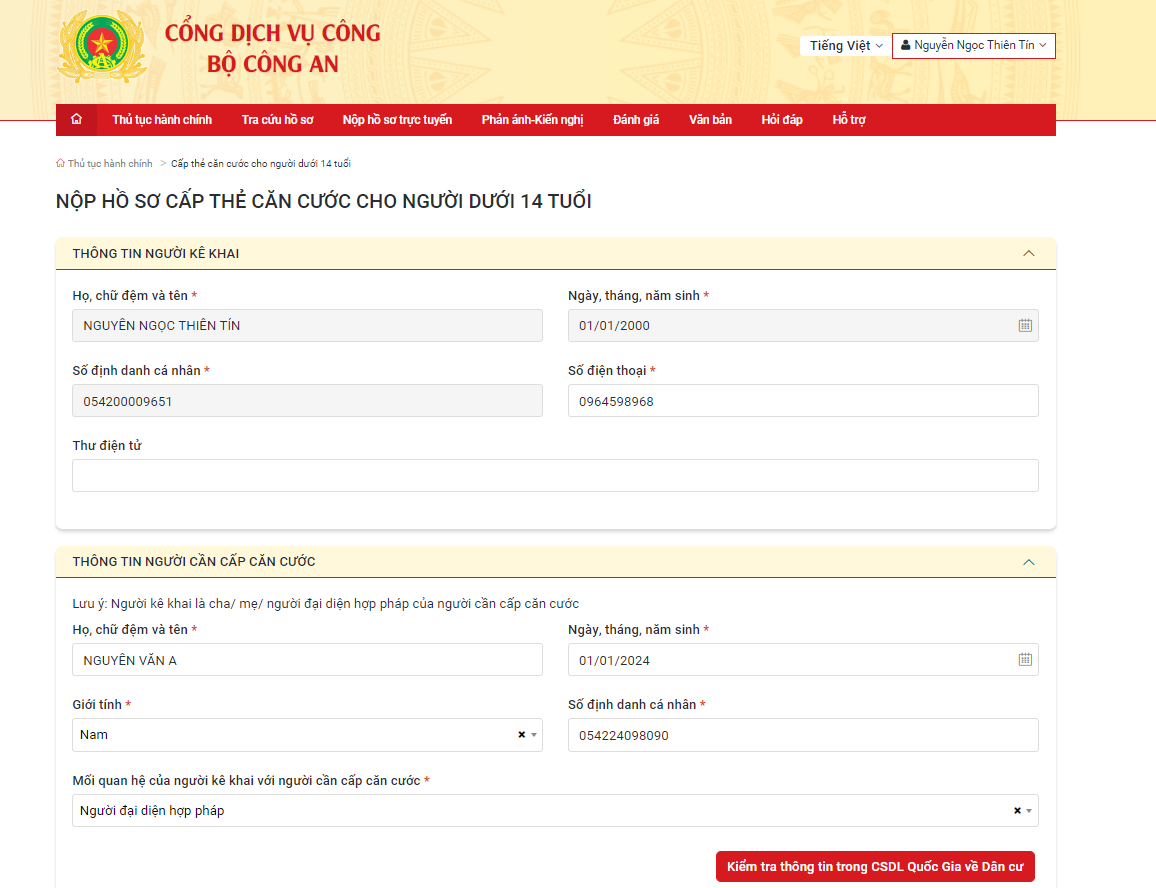Click the home icon in navigation bar
Viewport: 1156px width, 888px height.
tap(76, 120)
